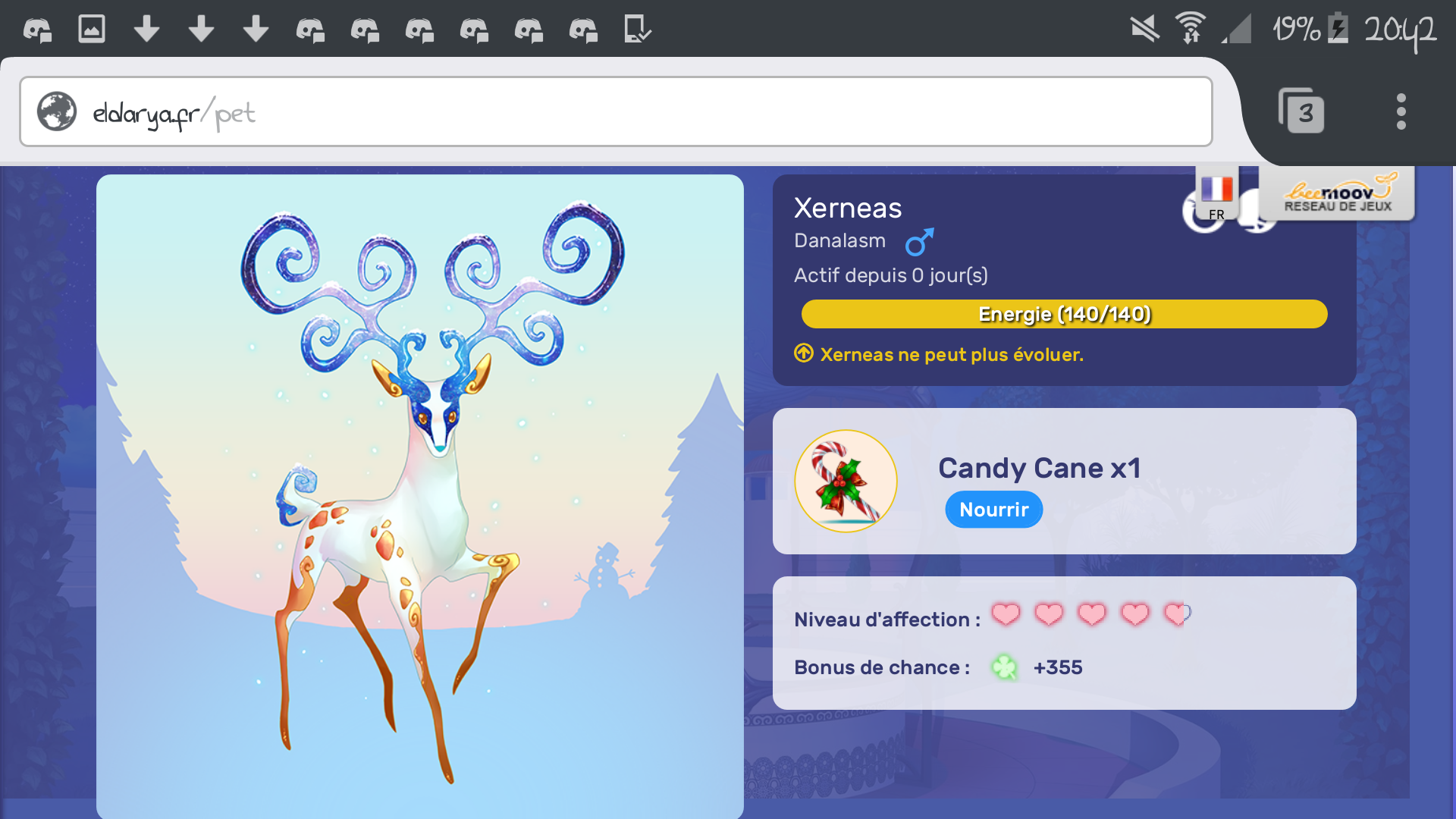1456x819 pixels.
Task: Click the Beemoov Réseau de Jeux banner
Action: pyautogui.click(x=1338, y=195)
